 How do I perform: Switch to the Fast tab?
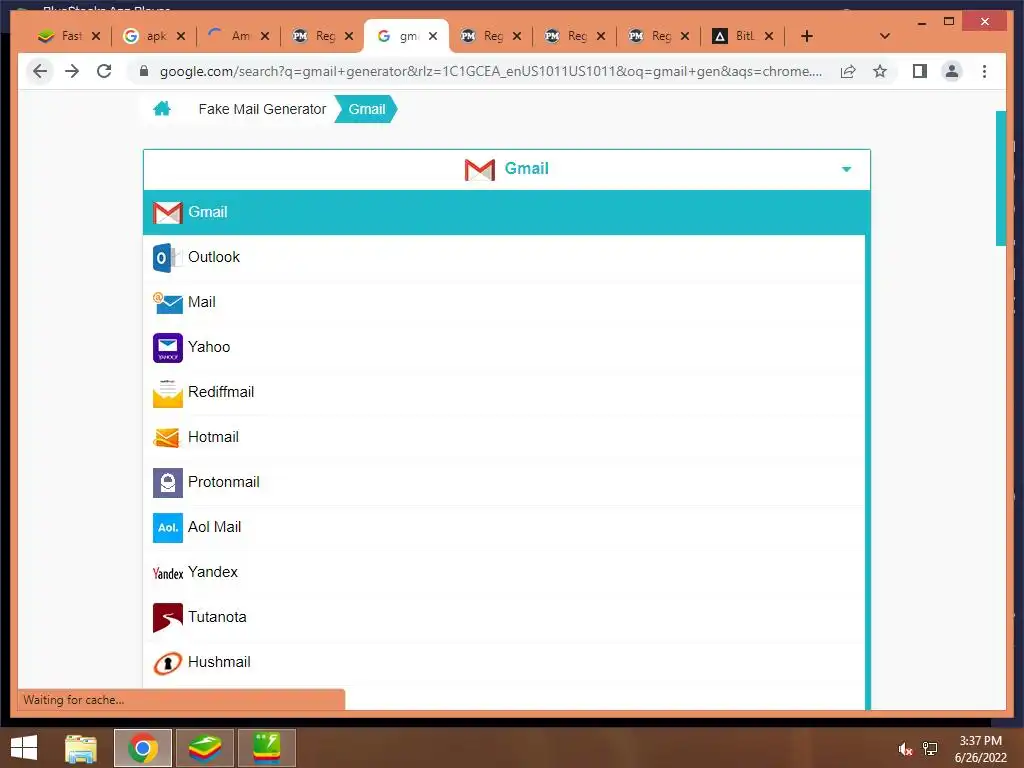tap(69, 36)
